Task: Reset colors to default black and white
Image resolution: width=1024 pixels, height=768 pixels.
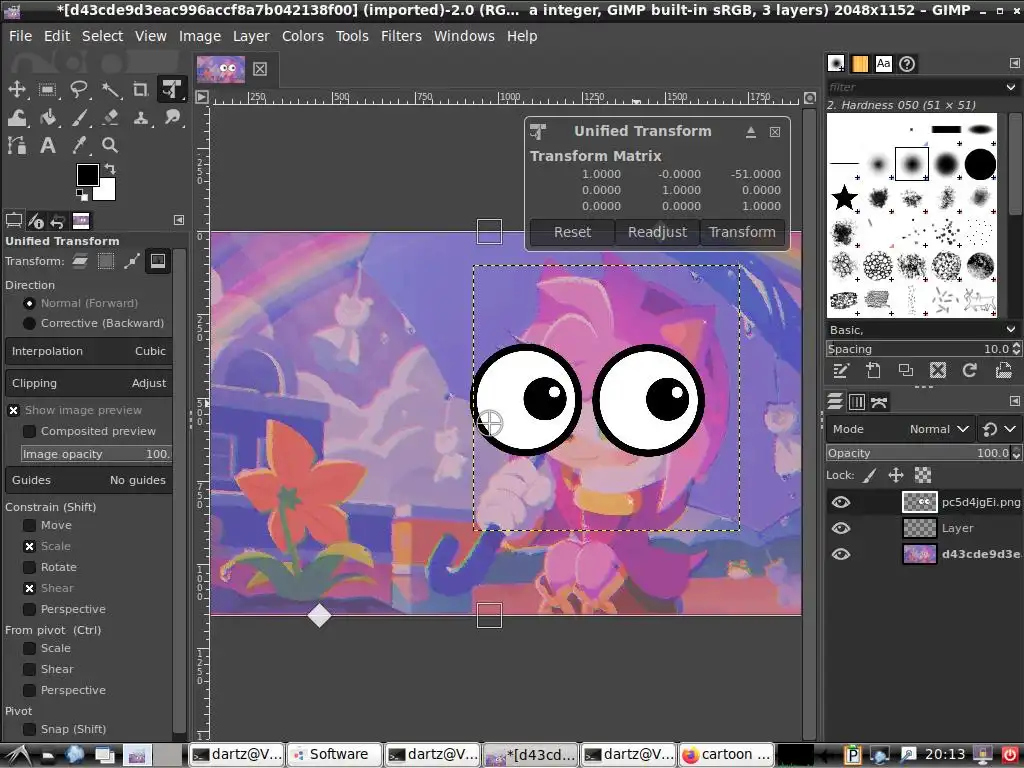Action: [82, 195]
